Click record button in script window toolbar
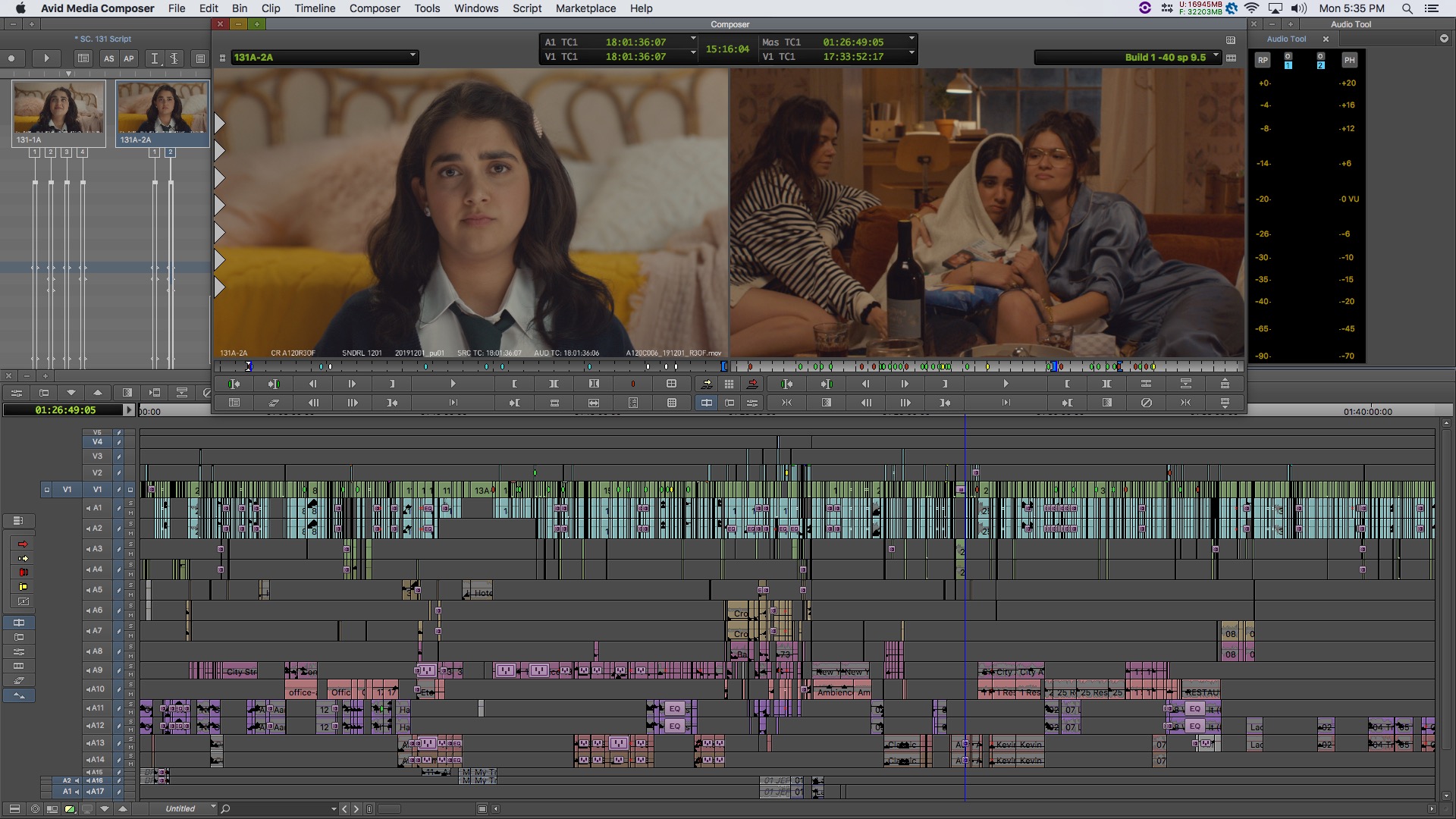This screenshot has height=819, width=1456. 11,58
